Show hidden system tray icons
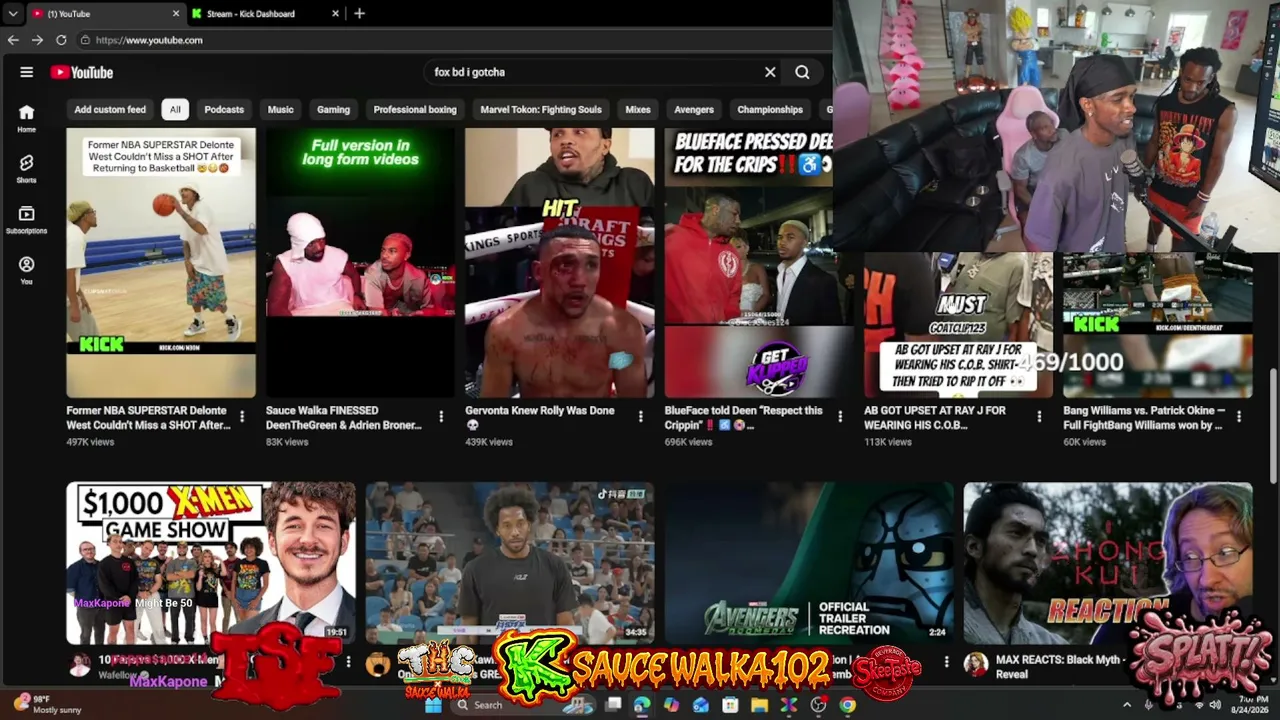Screen dimensions: 1280x720 (1127, 705)
